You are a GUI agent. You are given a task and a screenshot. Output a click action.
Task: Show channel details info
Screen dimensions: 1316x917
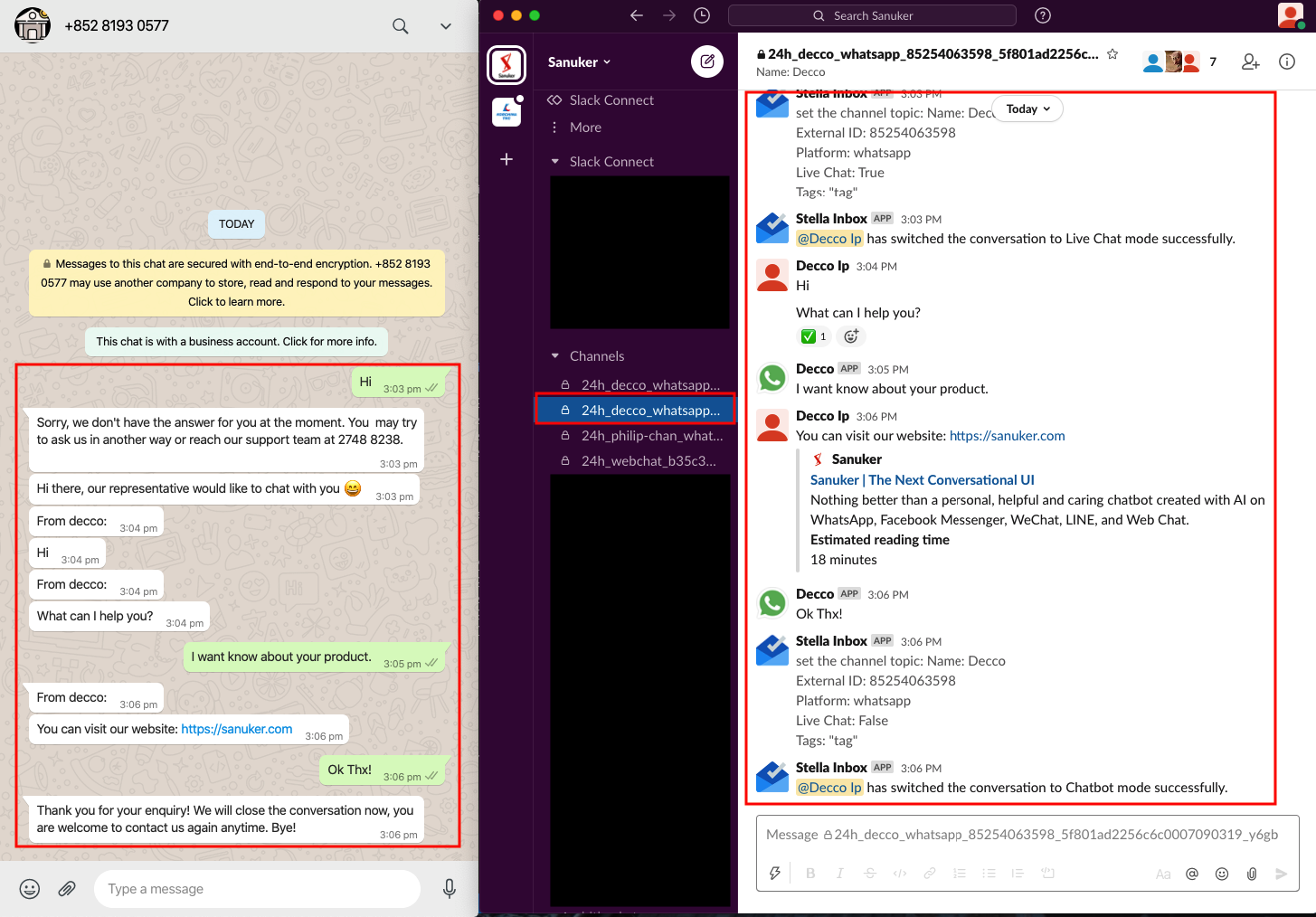click(x=1287, y=61)
